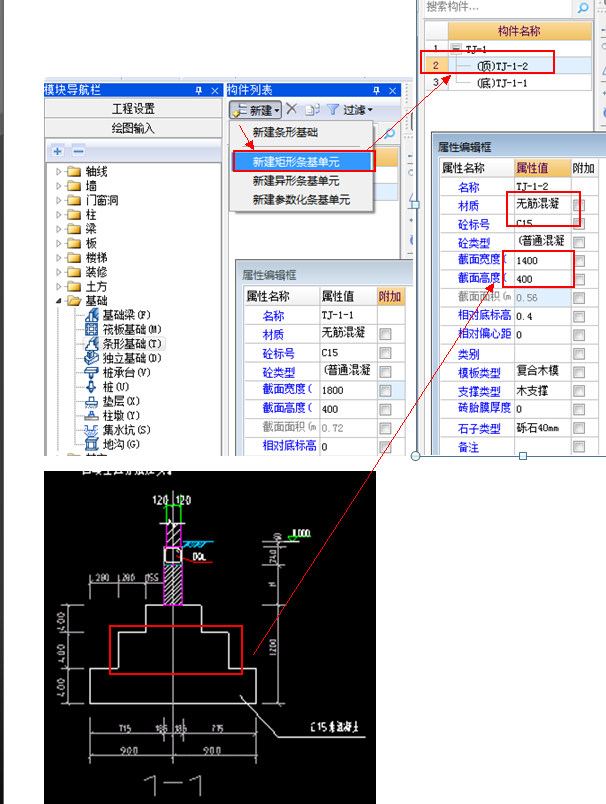Image resolution: width=606 pixels, height=804 pixels.
Task: Click the copy component icon in 构件列表 toolbar
Action: pyautogui.click(x=312, y=109)
